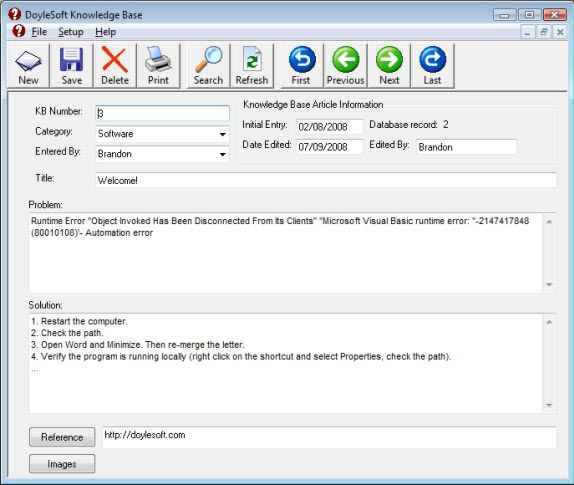Click the Images button

[x=62, y=464]
